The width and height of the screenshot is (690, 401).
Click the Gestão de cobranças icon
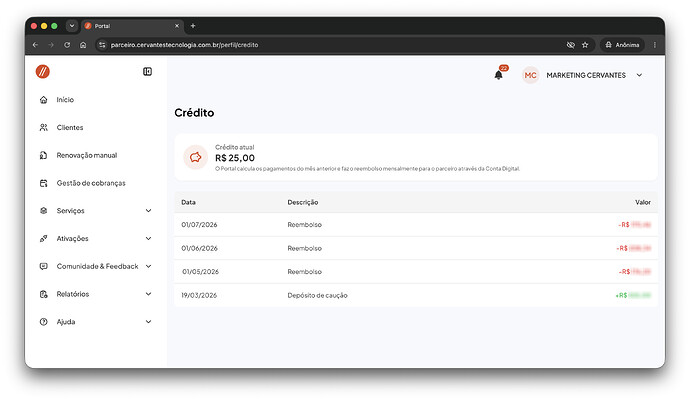point(44,183)
